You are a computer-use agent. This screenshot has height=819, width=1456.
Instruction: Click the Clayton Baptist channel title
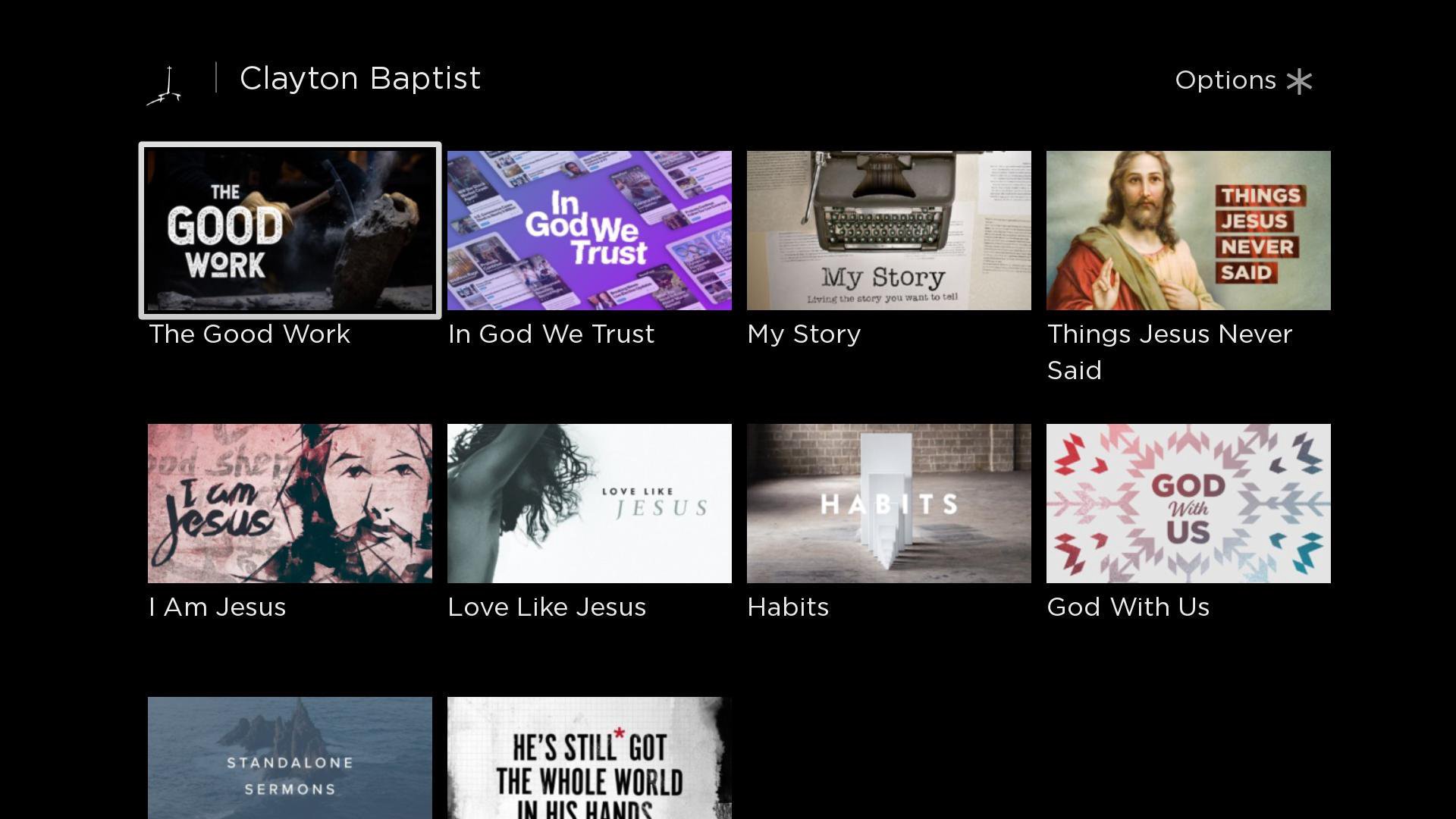[360, 79]
